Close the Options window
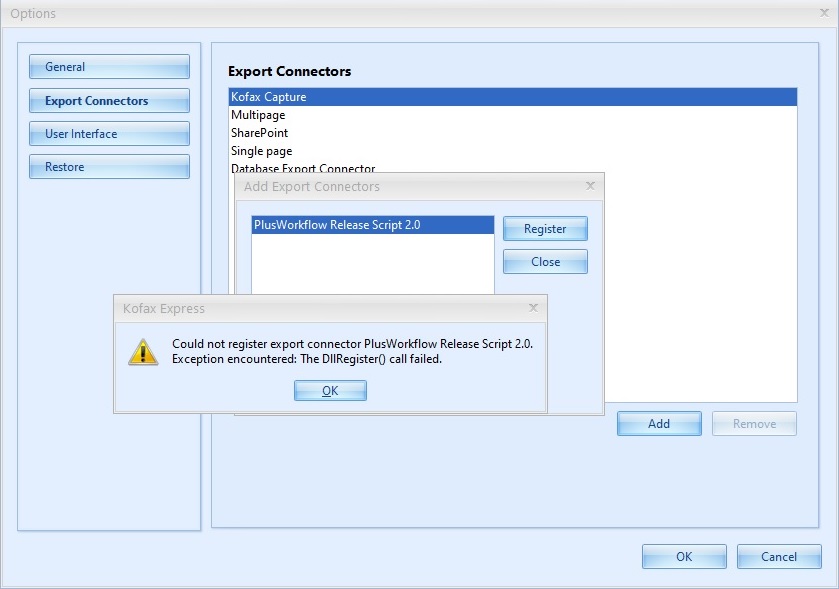Image resolution: width=839 pixels, height=589 pixels. pyautogui.click(x=825, y=13)
